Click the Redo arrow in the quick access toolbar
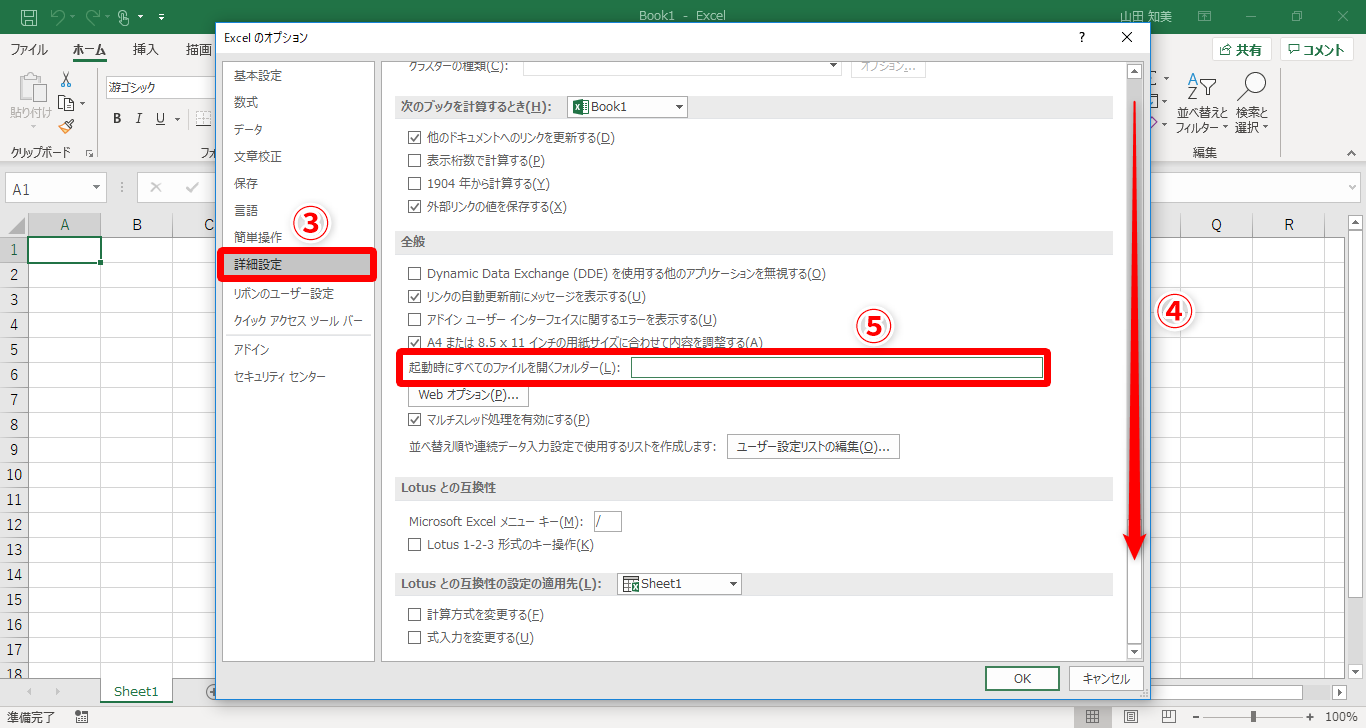Image resolution: width=1366 pixels, height=728 pixels. (91, 17)
